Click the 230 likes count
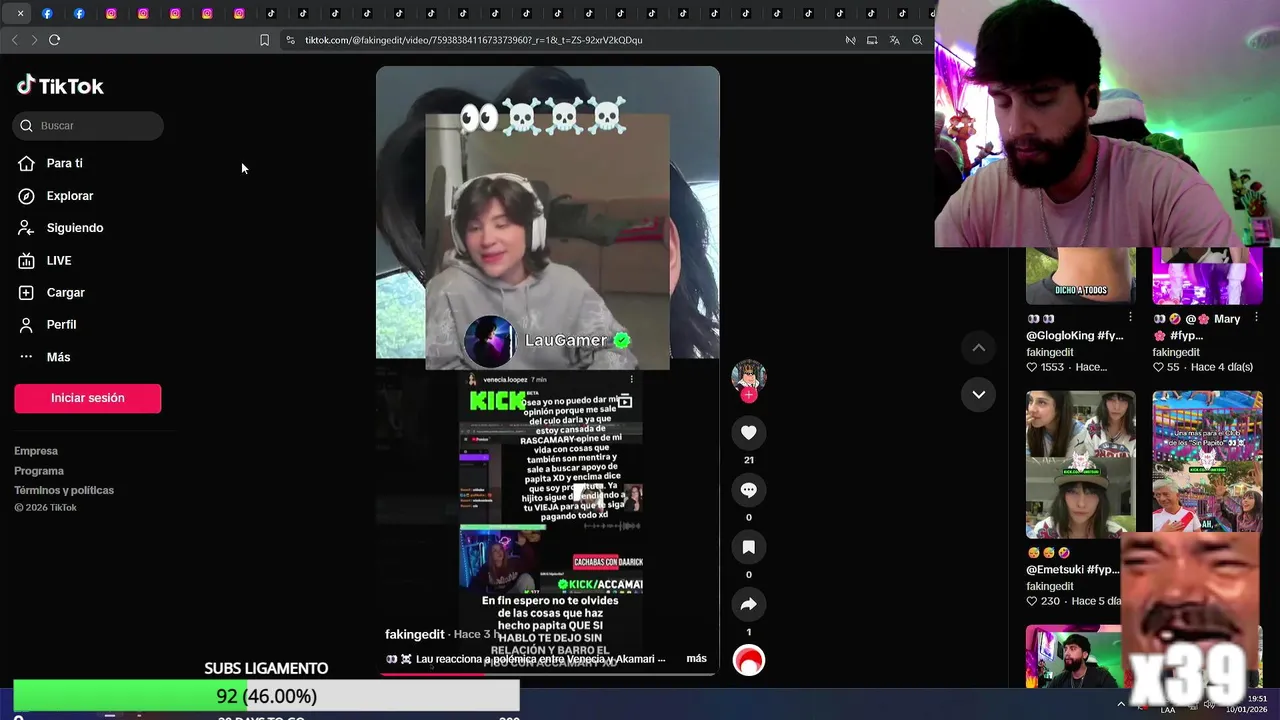The height and width of the screenshot is (720, 1280). (x=1049, y=601)
